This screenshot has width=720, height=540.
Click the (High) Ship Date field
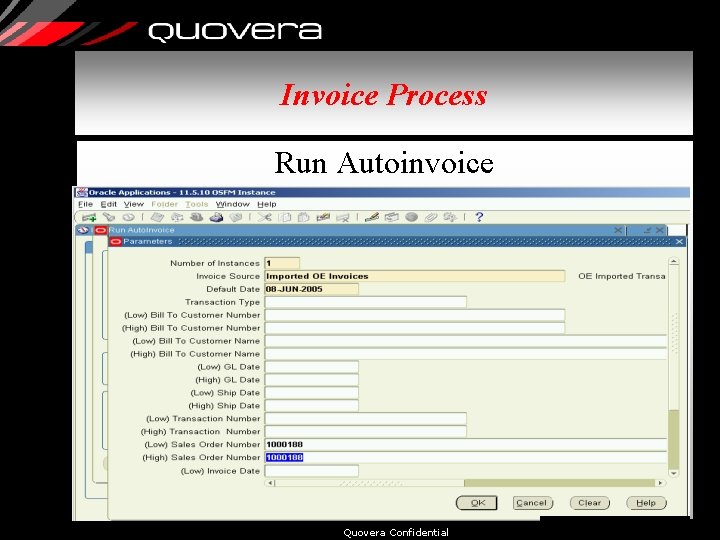point(311,405)
